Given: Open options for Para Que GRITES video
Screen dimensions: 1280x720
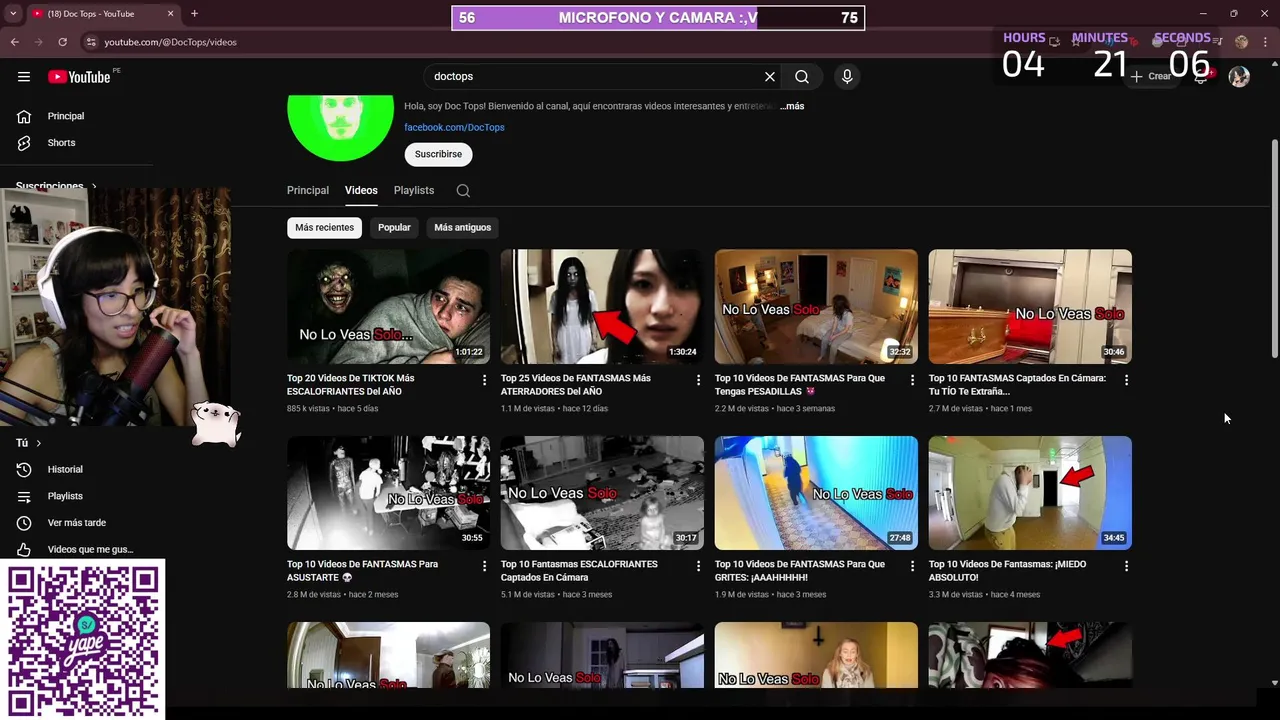Looking at the screenshot, I should [912, 566].
